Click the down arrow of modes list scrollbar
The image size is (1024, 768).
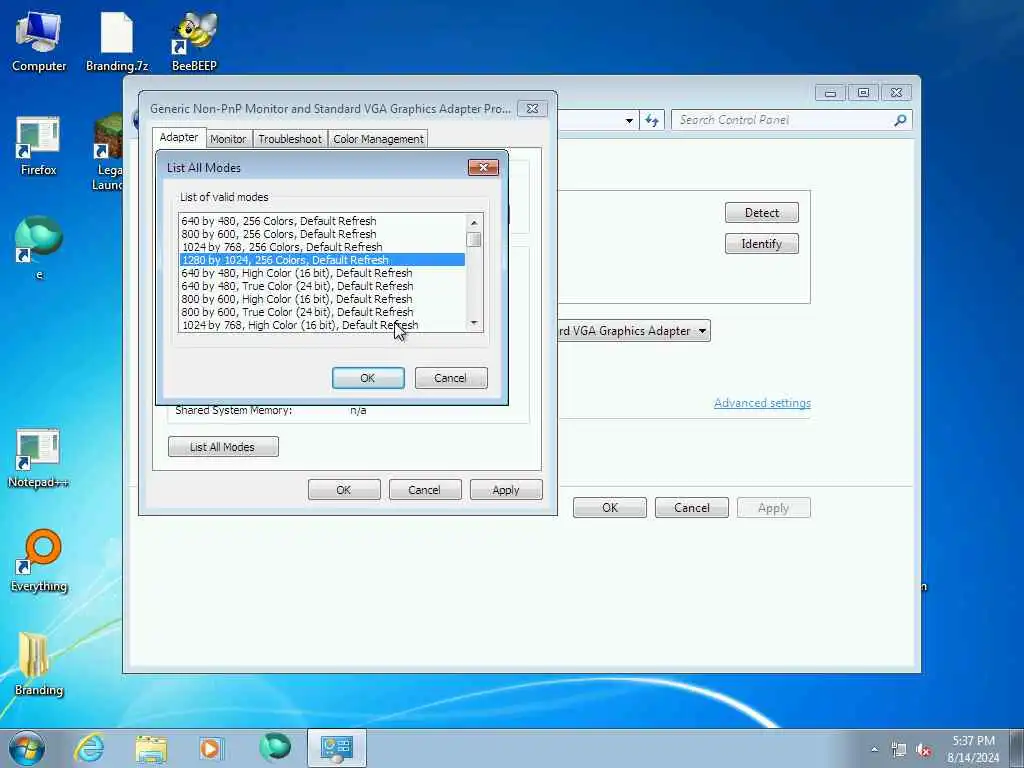[475, 324]
